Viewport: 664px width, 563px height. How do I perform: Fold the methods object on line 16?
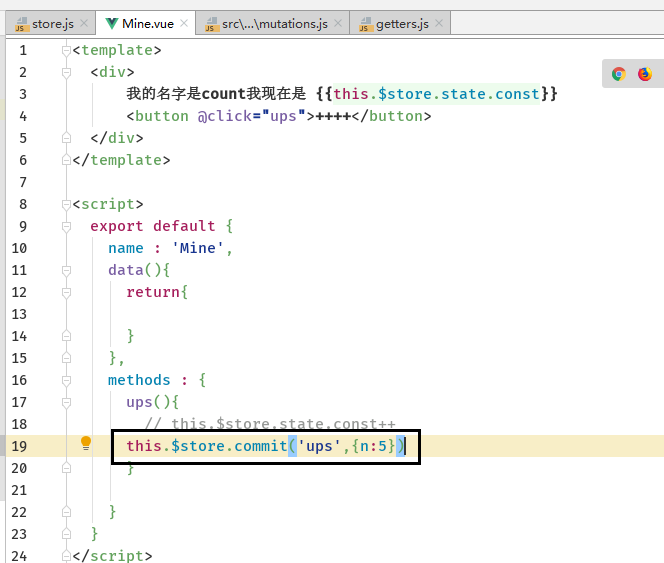pyautogui.click(x=66, y=381)
